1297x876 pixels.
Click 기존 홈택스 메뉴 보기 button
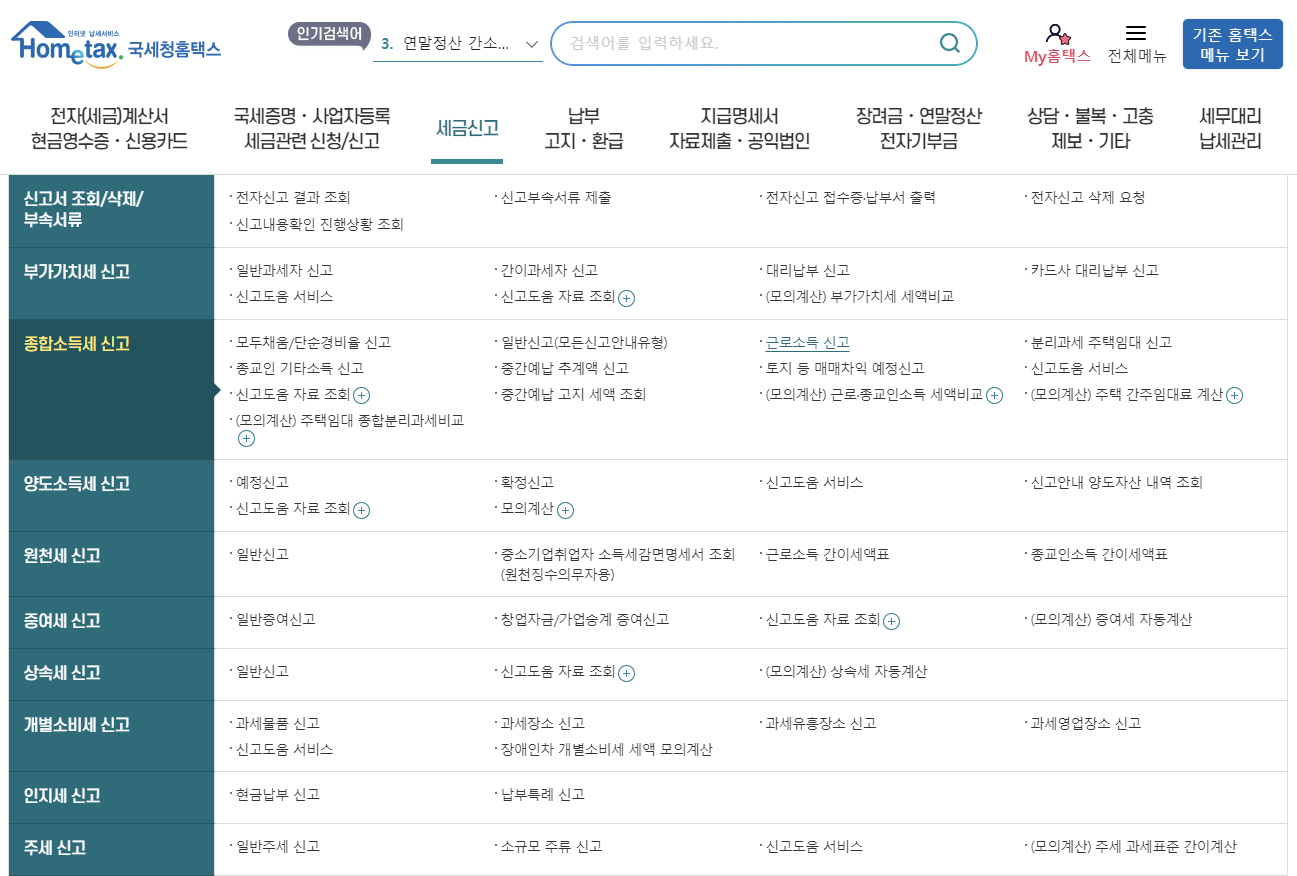pos(1232,44)
